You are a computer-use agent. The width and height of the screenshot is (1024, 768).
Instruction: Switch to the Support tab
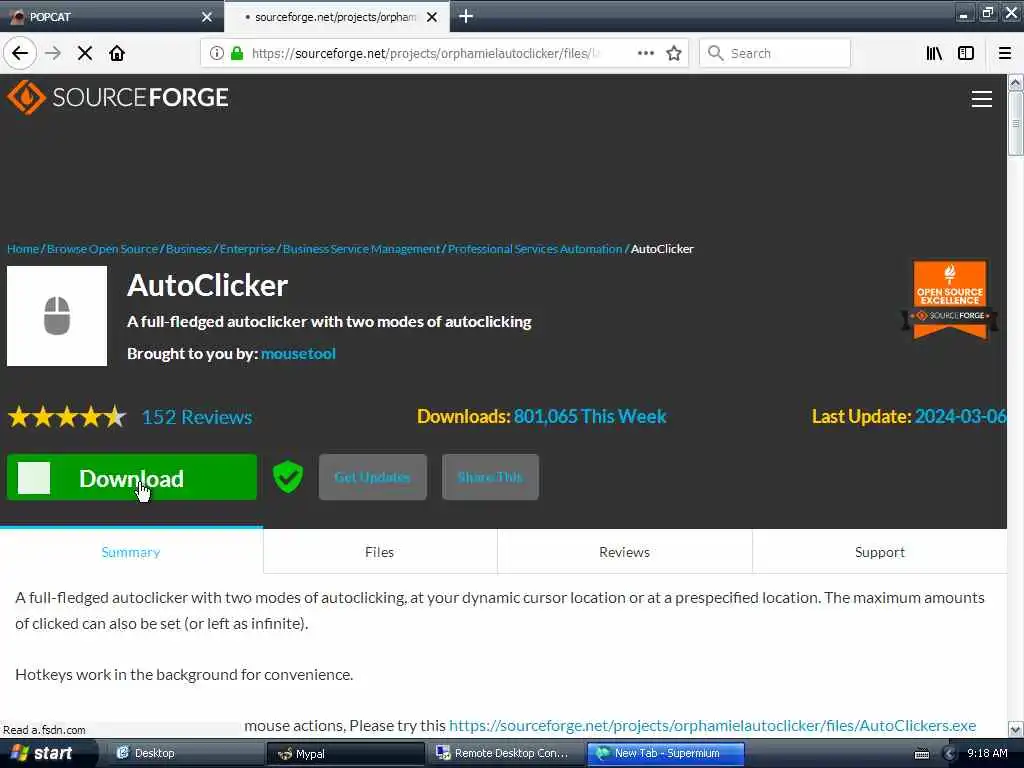pos(880,552)
